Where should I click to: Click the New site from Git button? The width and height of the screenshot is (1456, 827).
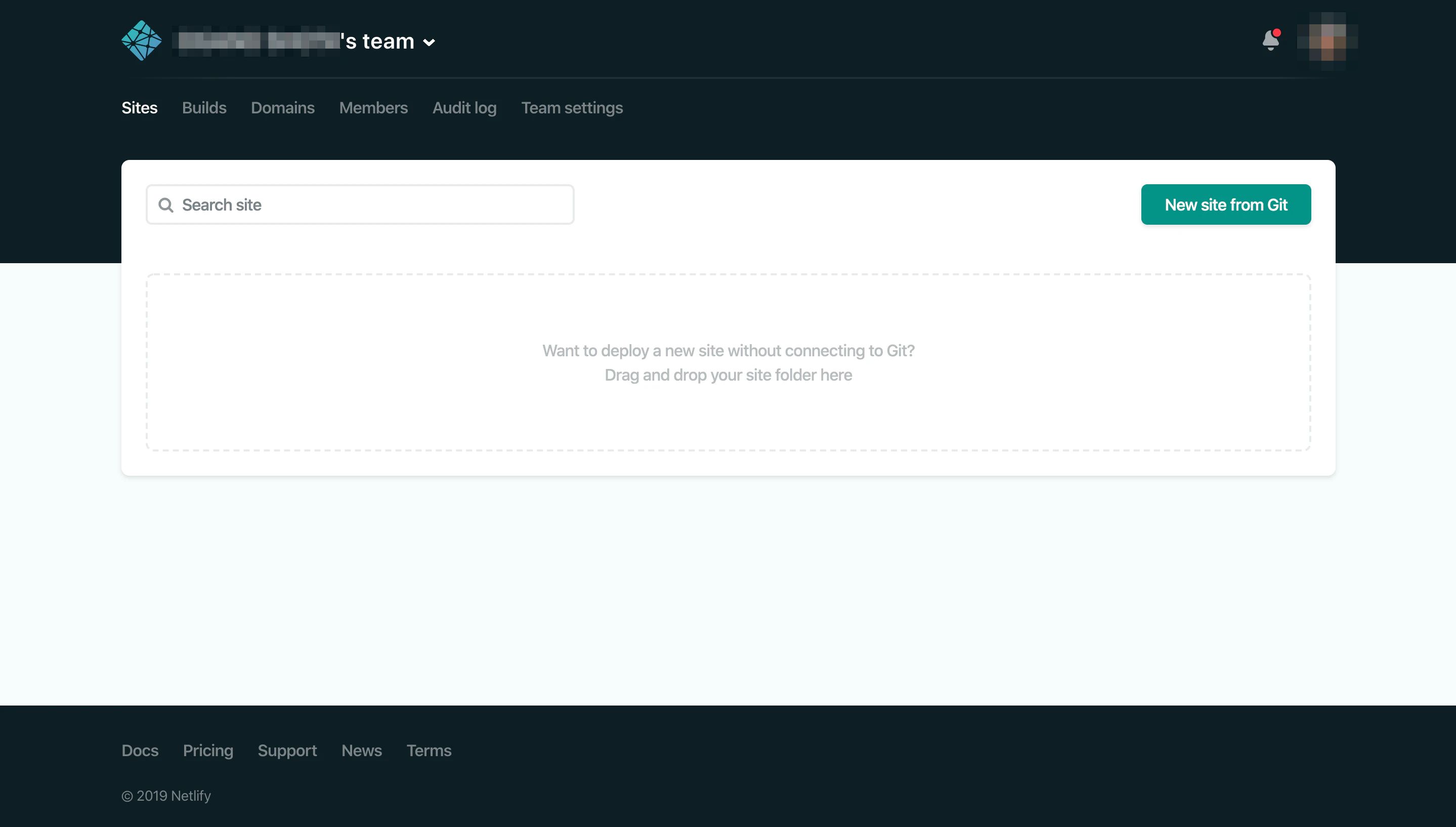1226,204
